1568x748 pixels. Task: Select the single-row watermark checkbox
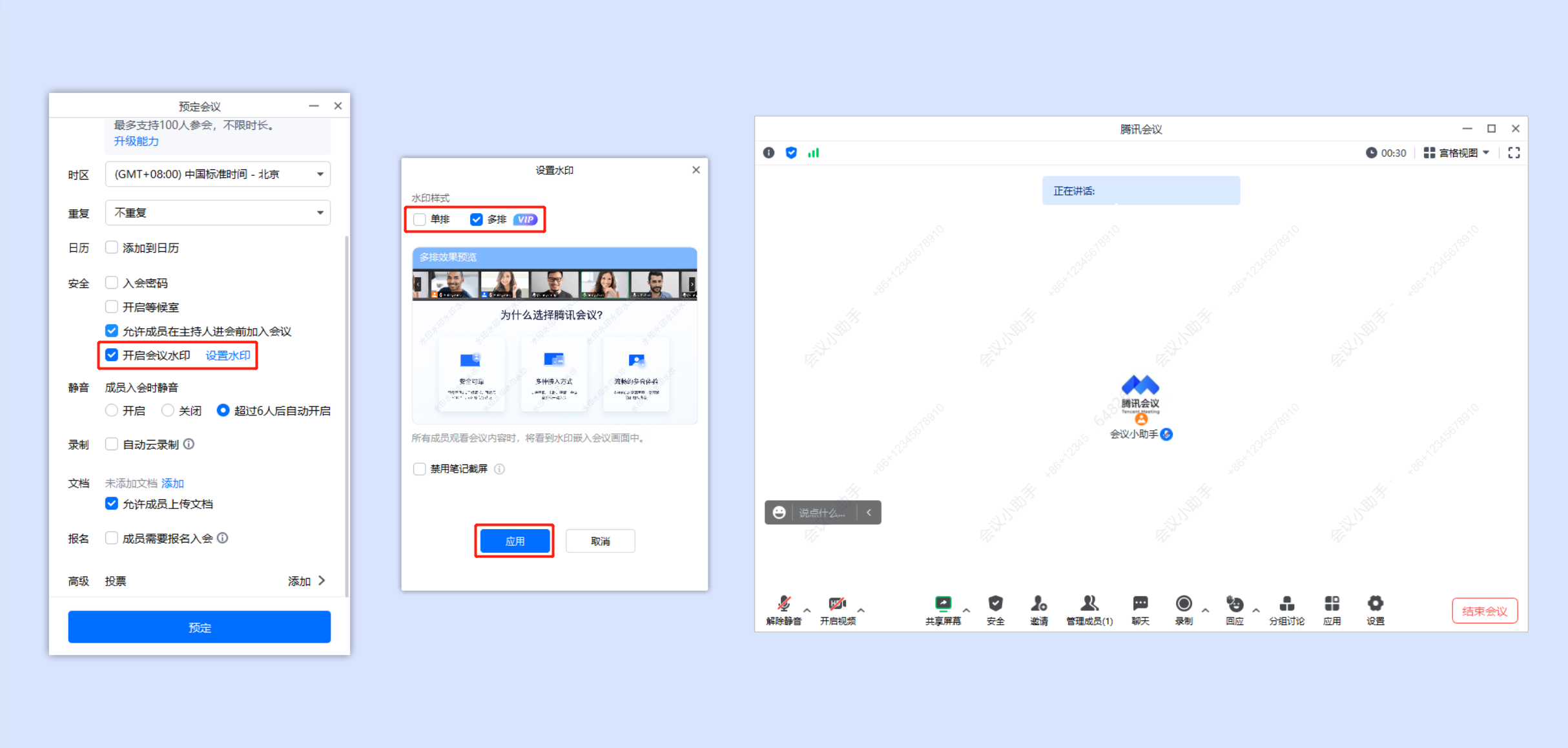click(x=420, y=220)
